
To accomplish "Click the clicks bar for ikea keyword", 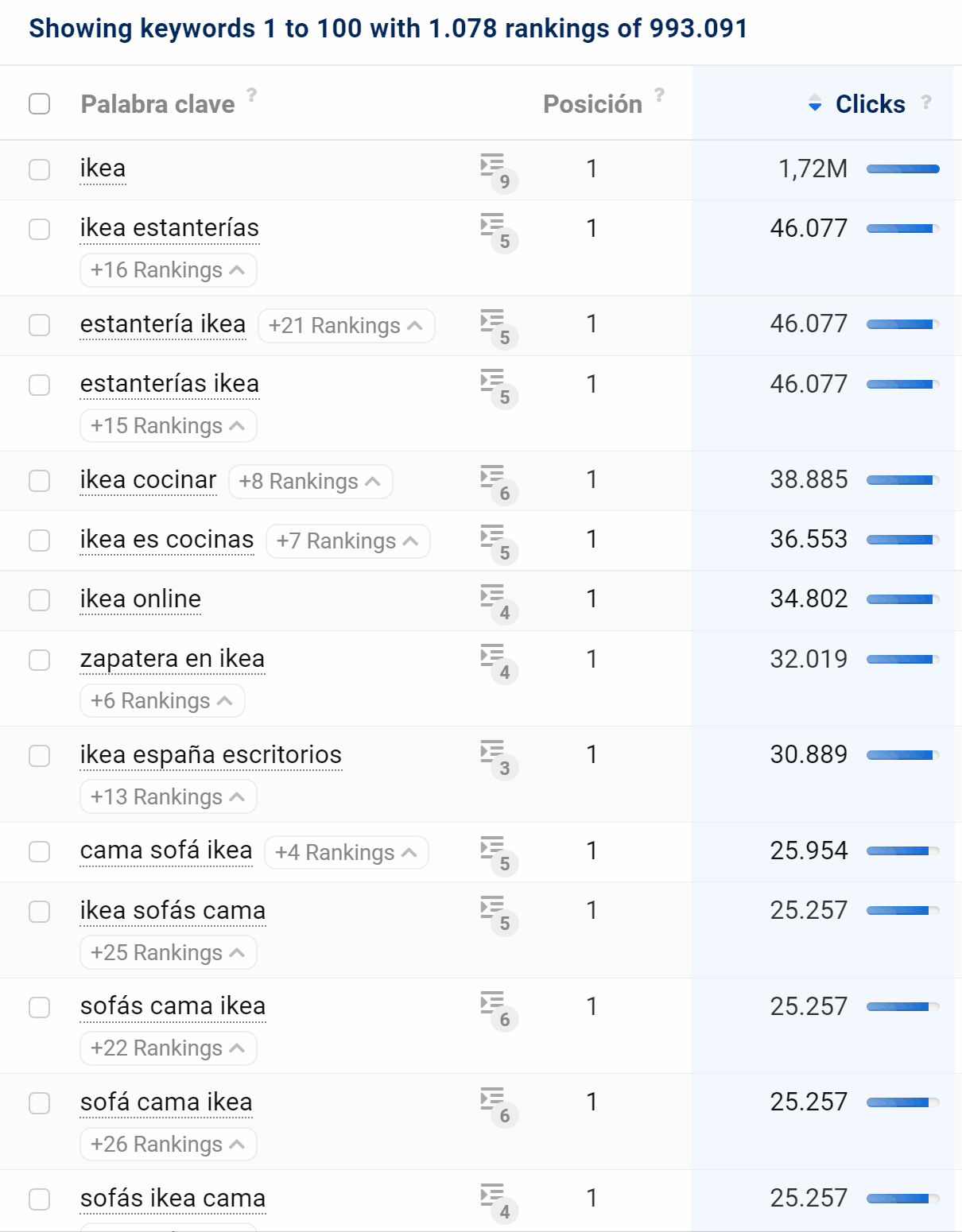I will click(x=902, y=169).
